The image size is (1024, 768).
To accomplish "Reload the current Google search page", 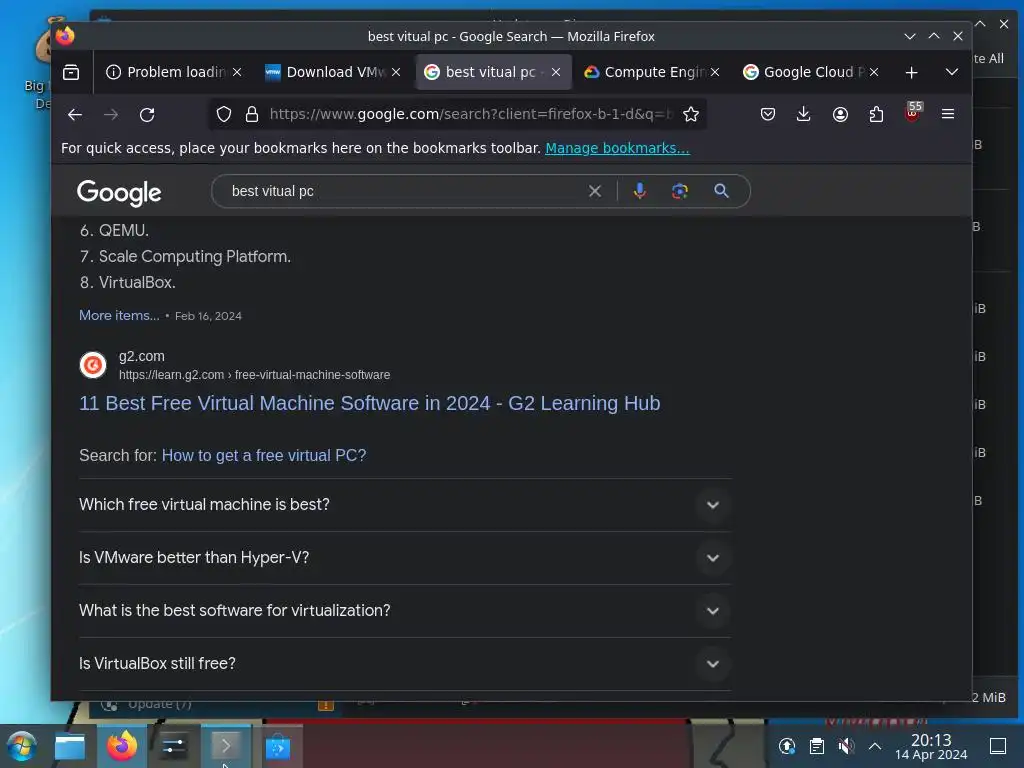I will coord(147,114).
